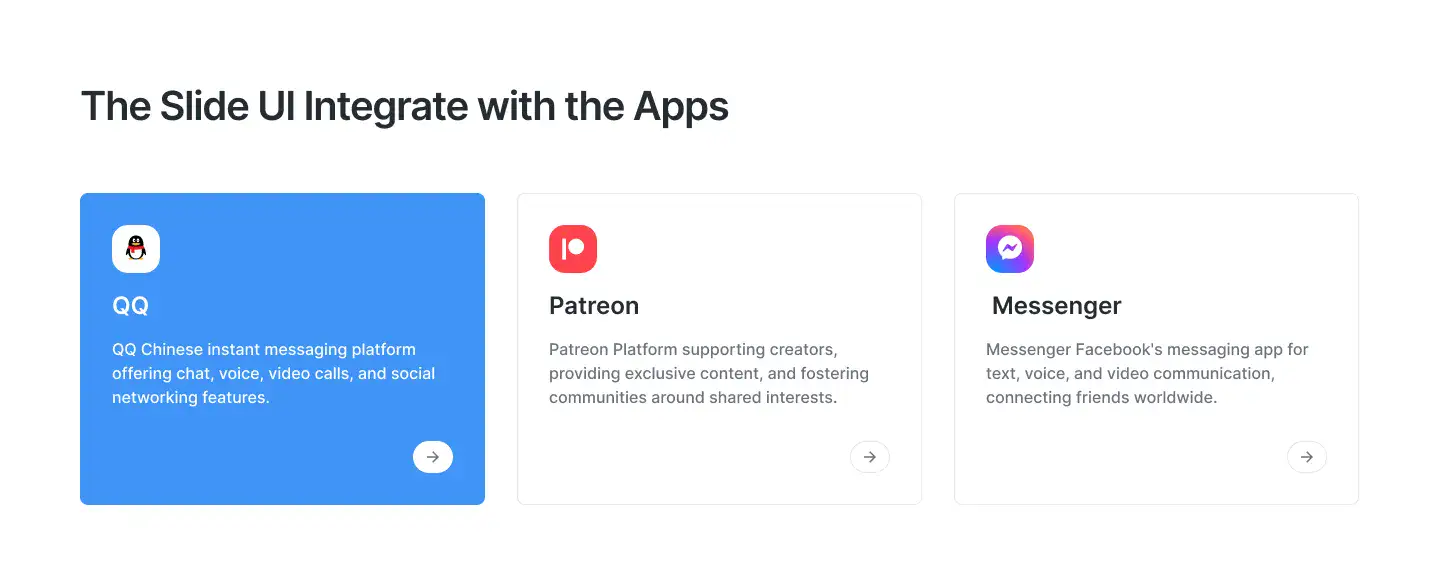Click 'text, voice, and video communication' line
This screenshot has width=1440, height=585.
1130,374
